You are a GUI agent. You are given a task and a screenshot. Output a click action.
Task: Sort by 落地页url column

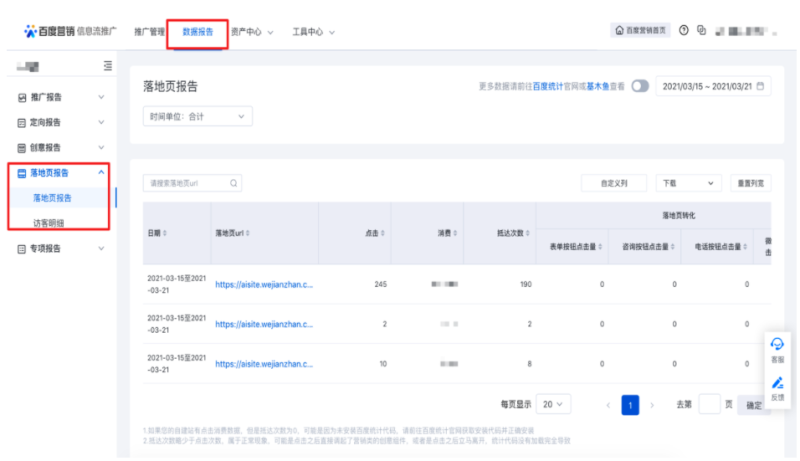[248, 233]
